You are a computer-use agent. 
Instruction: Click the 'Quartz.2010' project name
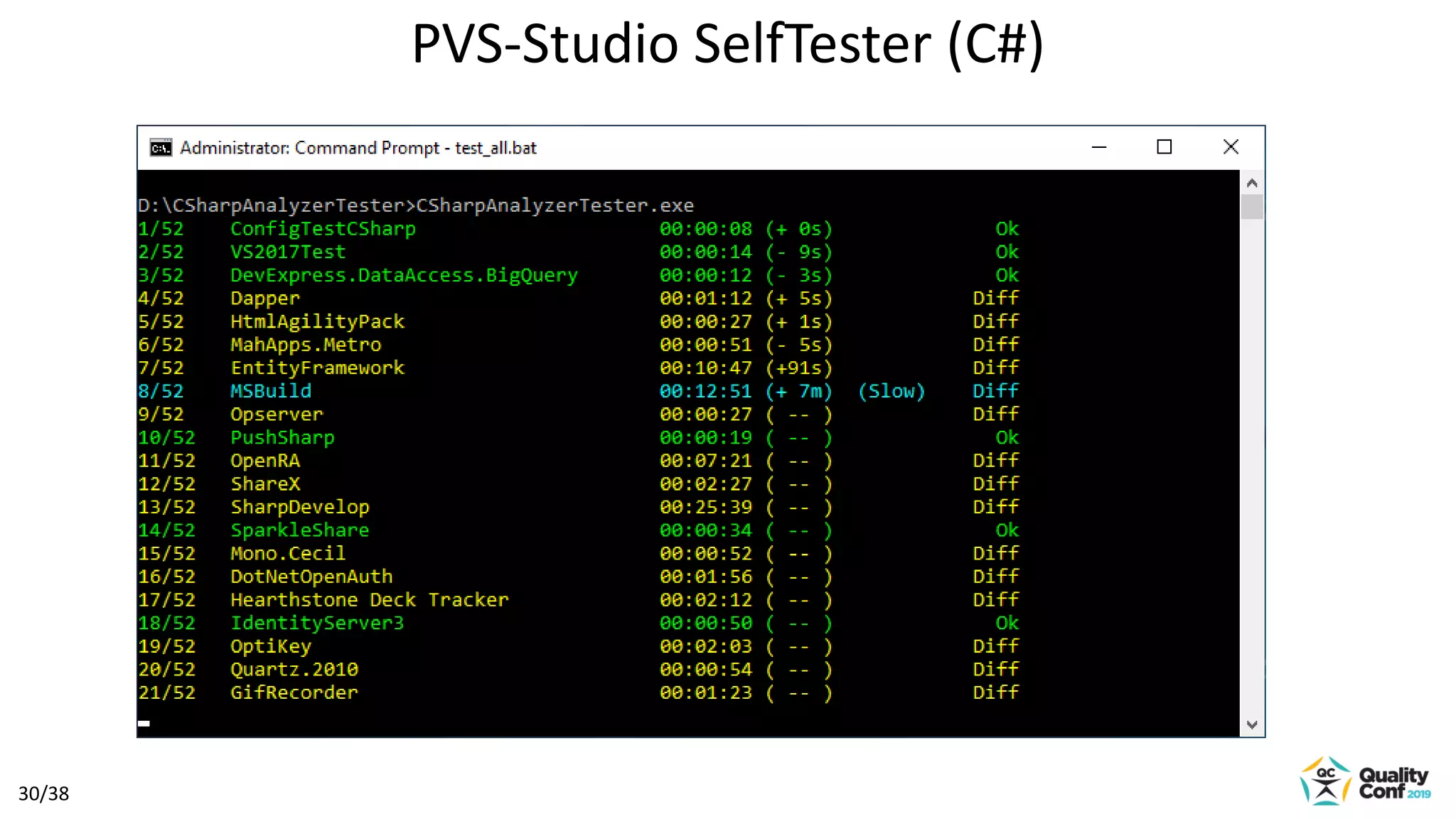294,669
